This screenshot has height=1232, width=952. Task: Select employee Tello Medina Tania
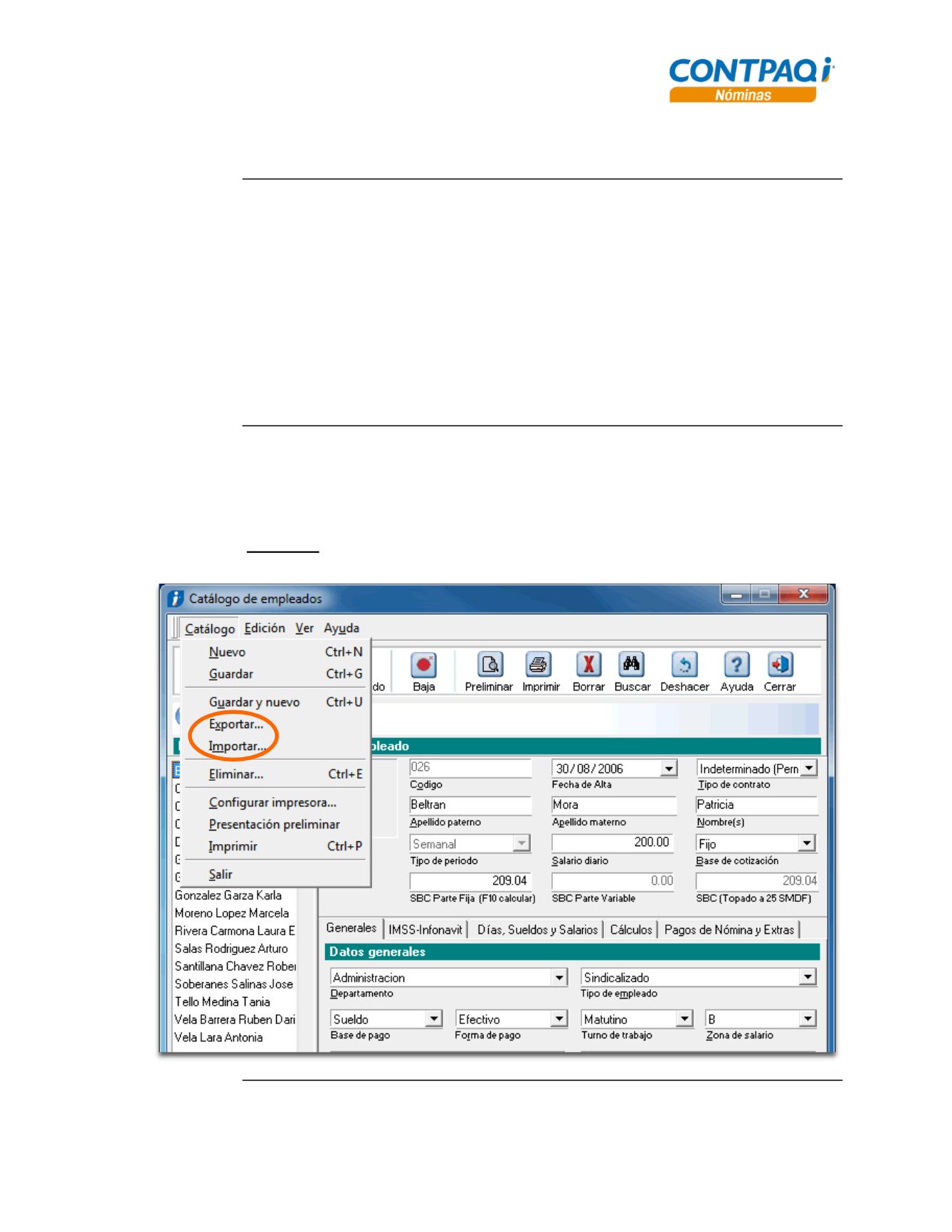point(223,1003)
